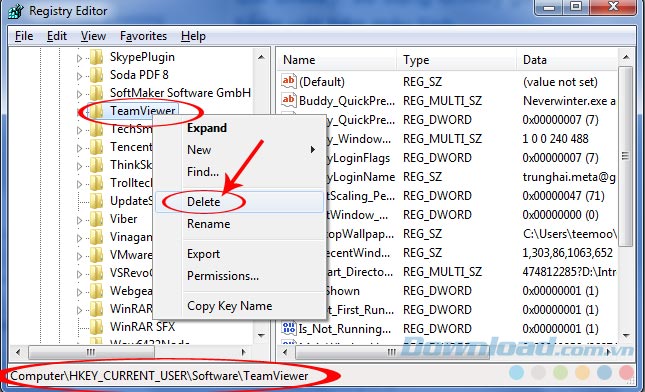
Task: Open the File menu
Action: 24,36
